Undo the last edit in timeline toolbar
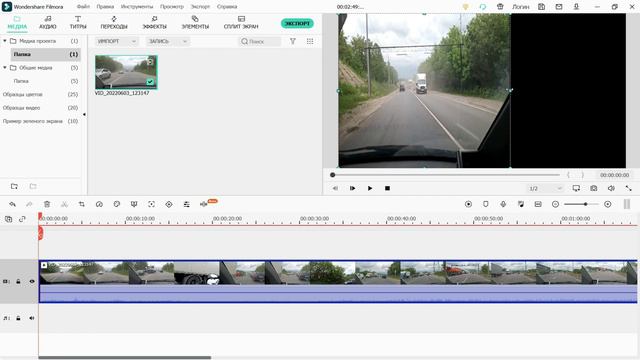The image size is (640, 360). [x=12, y=204]
